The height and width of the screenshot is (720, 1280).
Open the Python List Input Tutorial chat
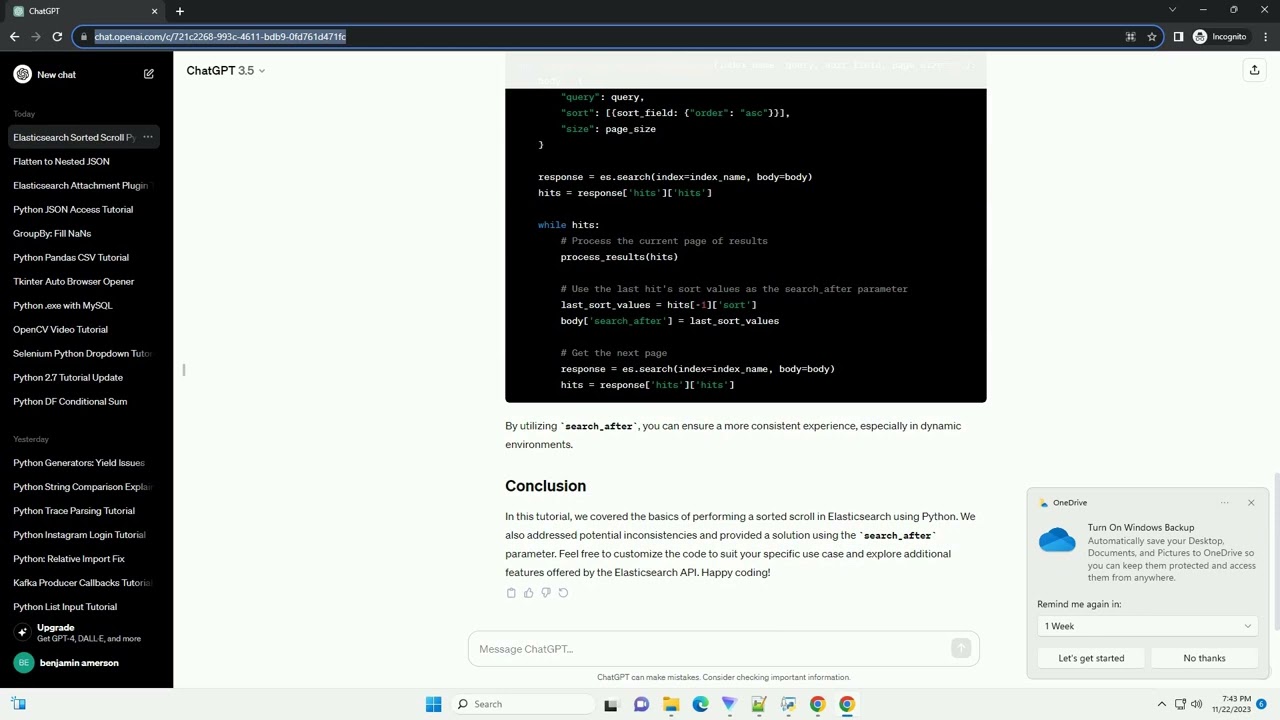84,607
